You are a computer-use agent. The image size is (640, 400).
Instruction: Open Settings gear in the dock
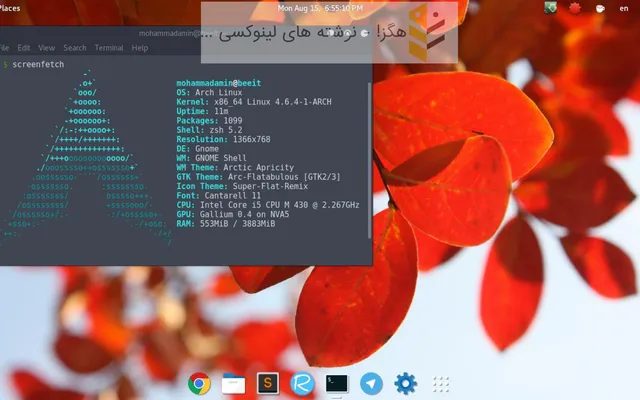405,384
